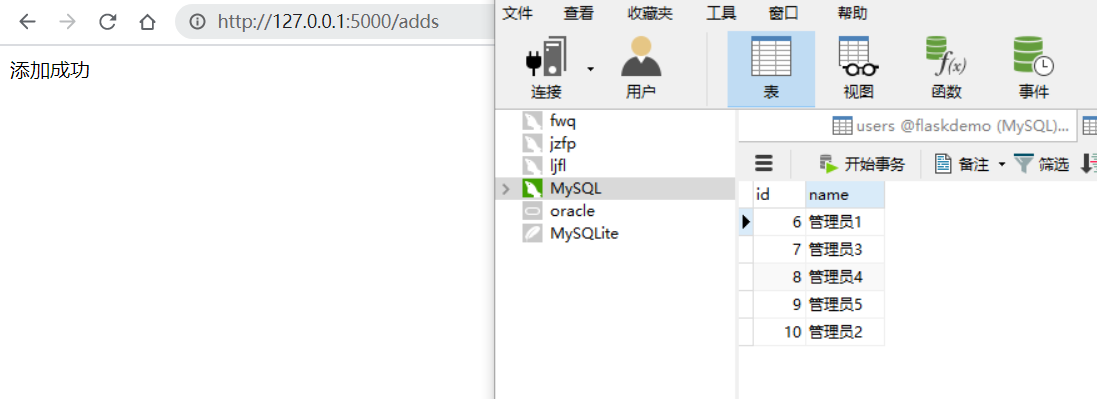This screenshot has height=399, width=1097.
Task: Click the id column header
Action: (x=780, y=195)
